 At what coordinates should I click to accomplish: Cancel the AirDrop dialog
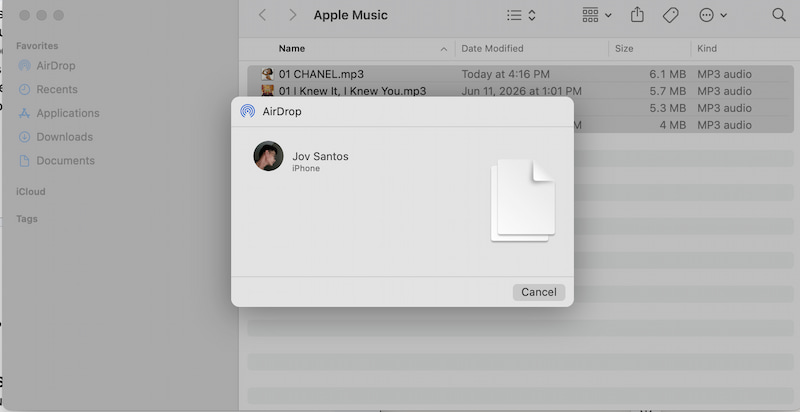coord(539,292)
